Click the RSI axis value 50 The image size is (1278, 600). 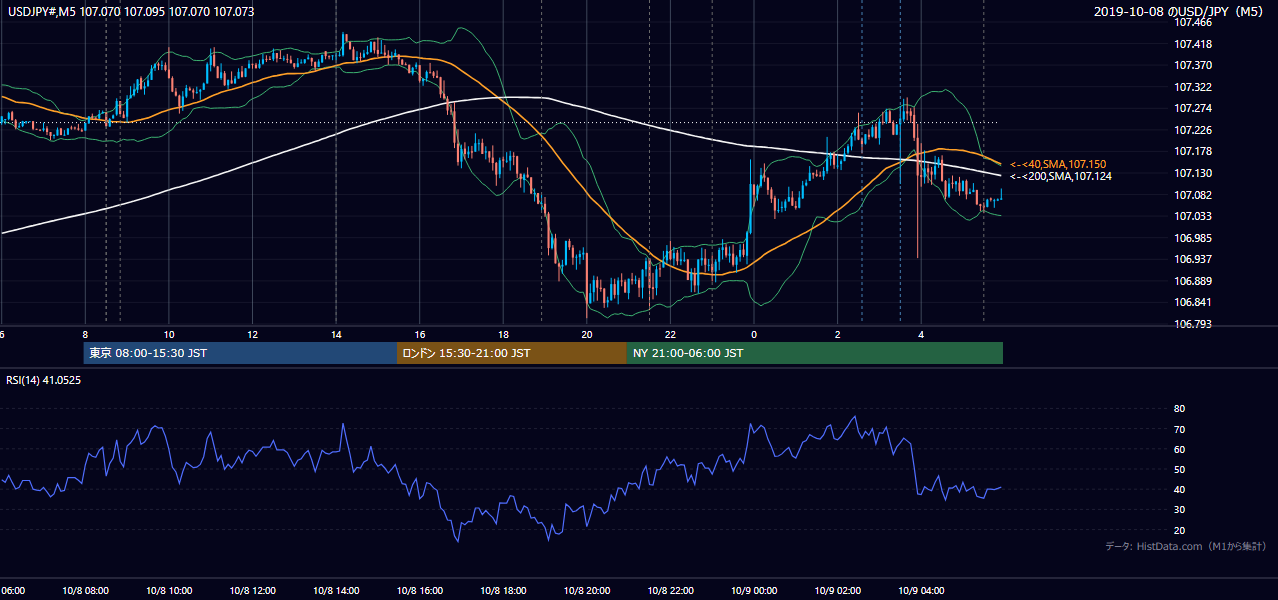pyautogui.click(x=1179, y=469)
